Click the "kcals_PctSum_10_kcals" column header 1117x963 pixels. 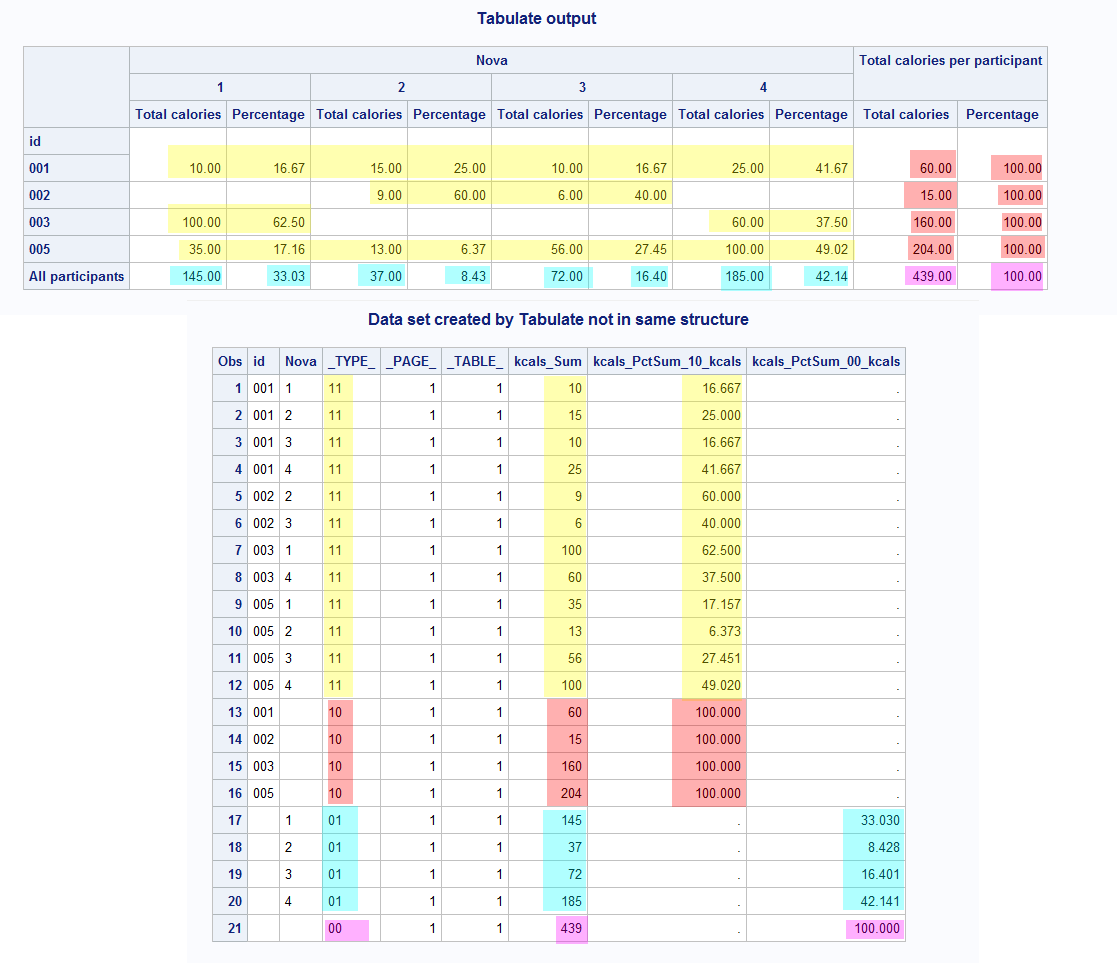pyautogui.click(x=666, y=361)
